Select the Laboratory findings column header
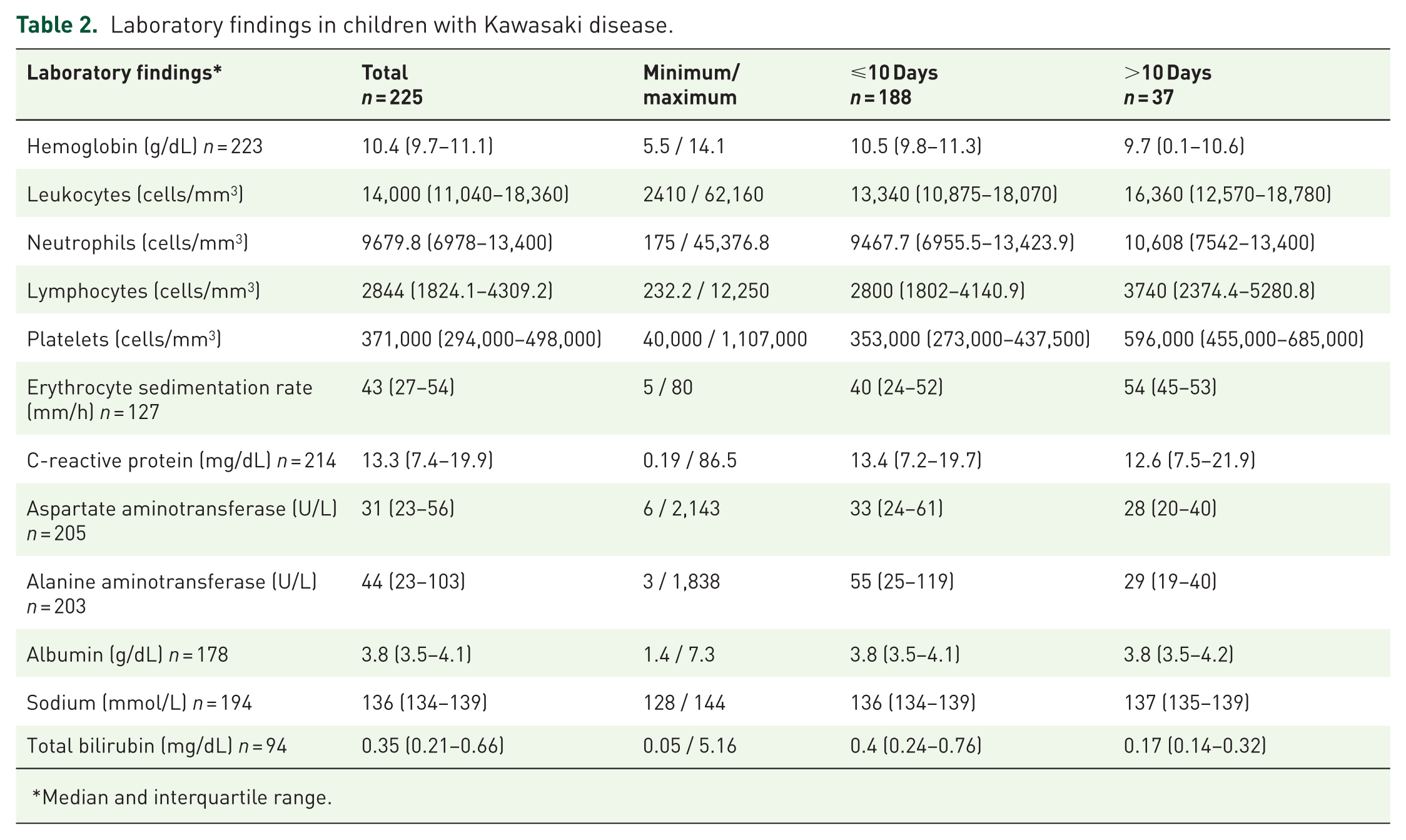 tap(124, 73)
